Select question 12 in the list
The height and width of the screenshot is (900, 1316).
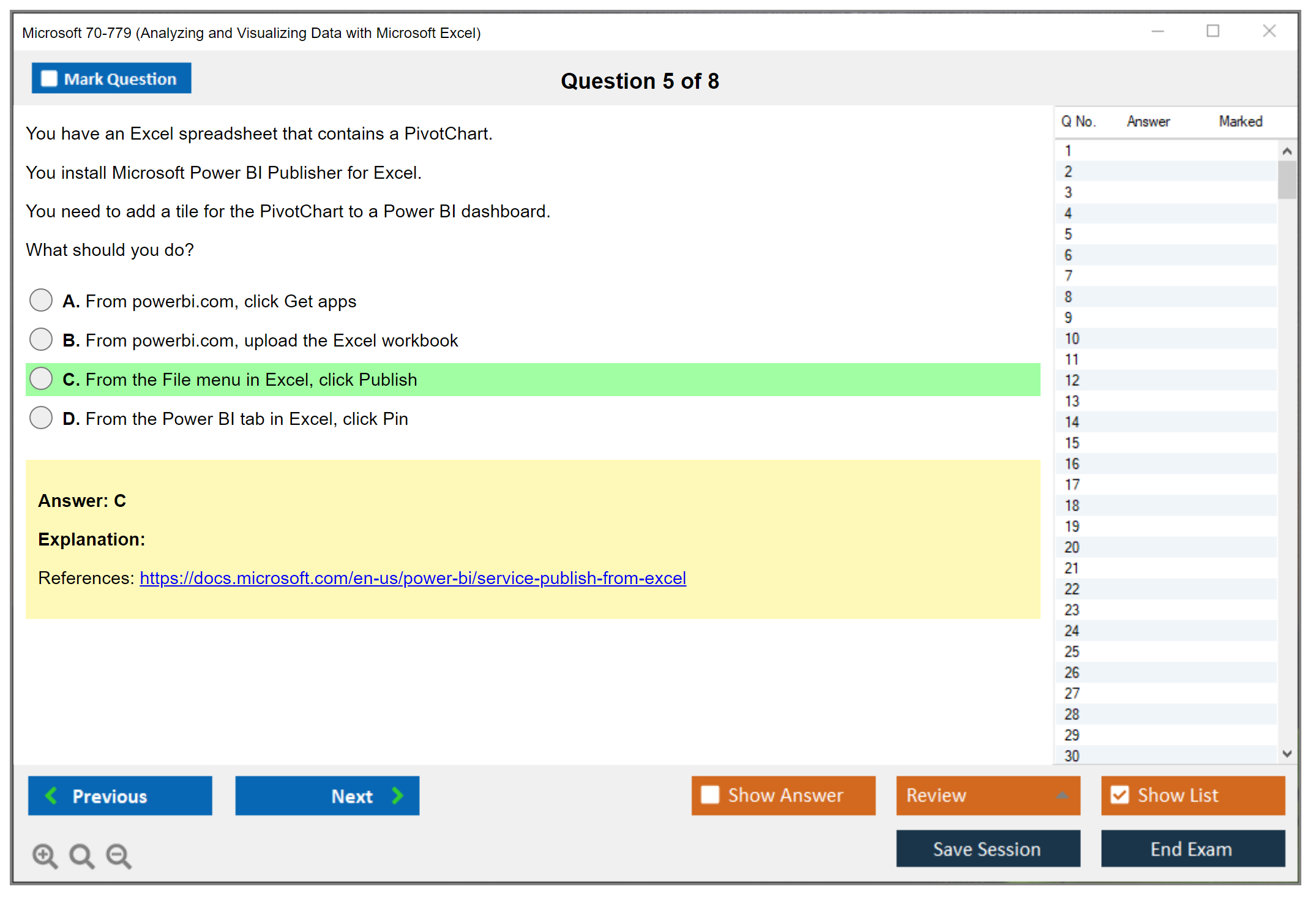1072,380
